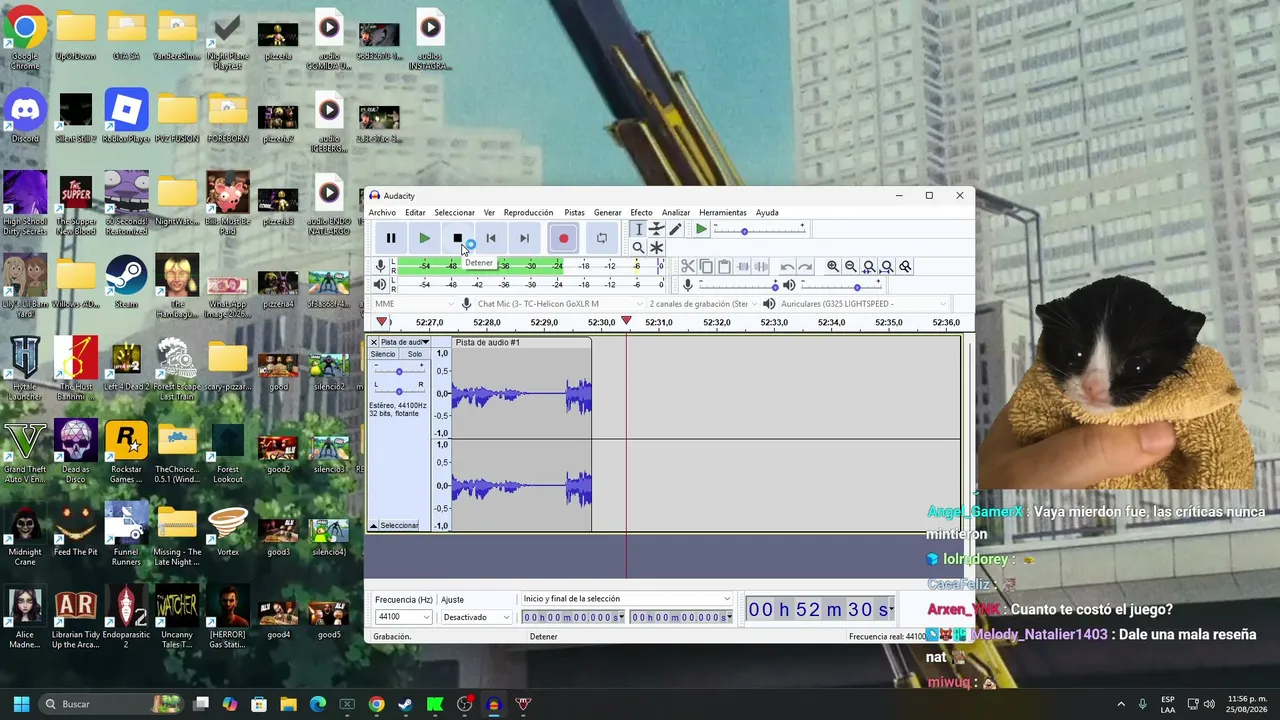Click the Trim audio icon

click(x=743, y=266)
